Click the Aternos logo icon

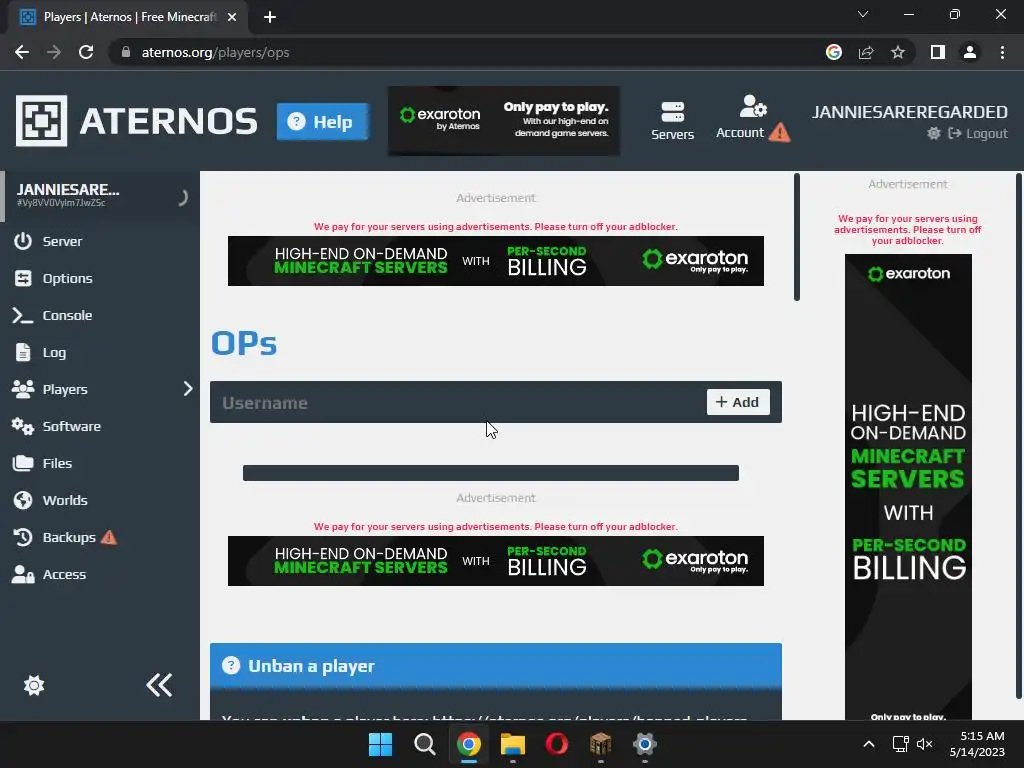coord(41,121)
